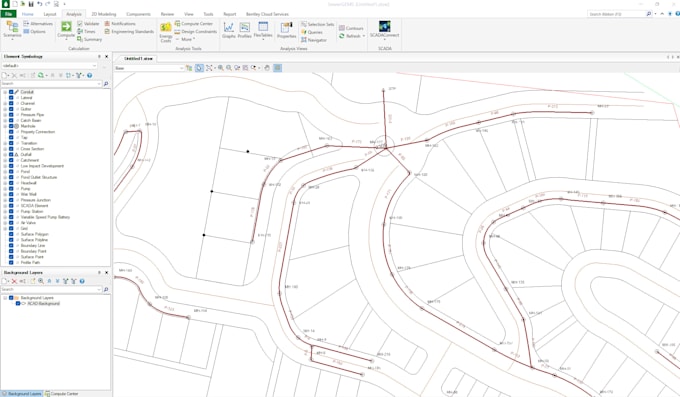Click the green Compute button
Image resolution: width=680 pixels, height=397 pixels.
point(66,30)
